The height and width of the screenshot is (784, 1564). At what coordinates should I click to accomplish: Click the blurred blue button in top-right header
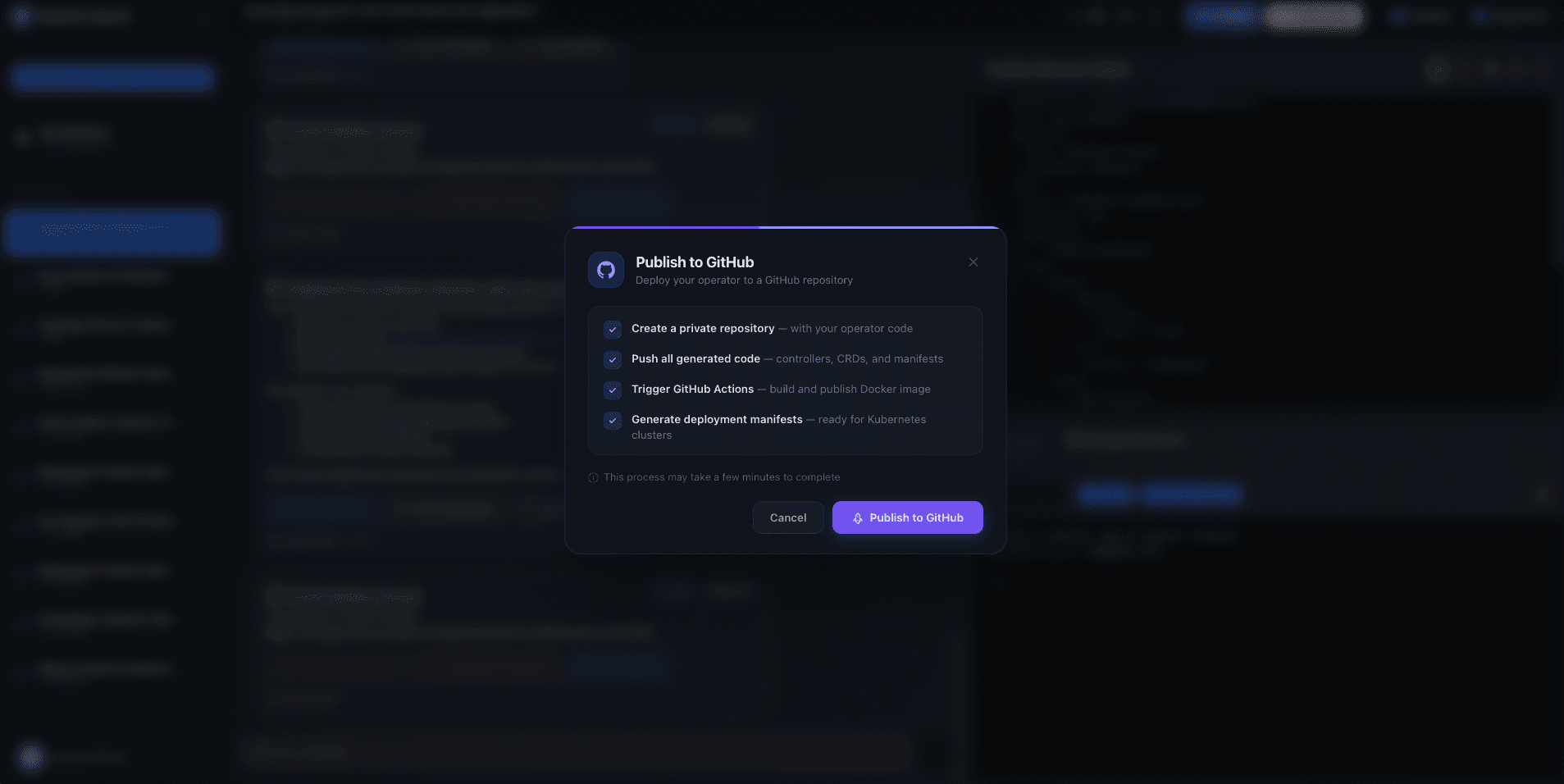pyautogui.click(x=1223, y=16)
